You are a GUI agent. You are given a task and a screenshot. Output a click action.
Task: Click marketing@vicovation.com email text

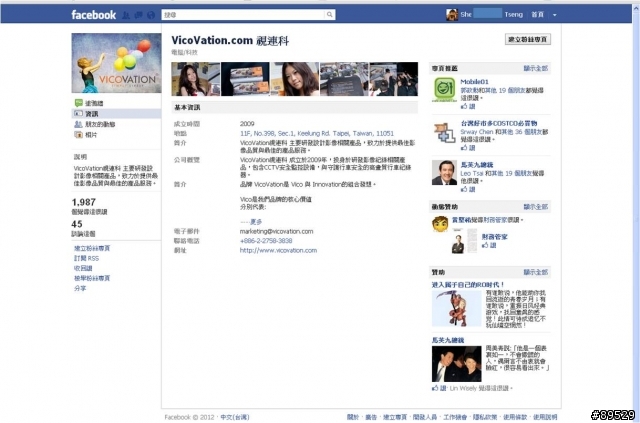pyautogui.click(x=276, y=231)
